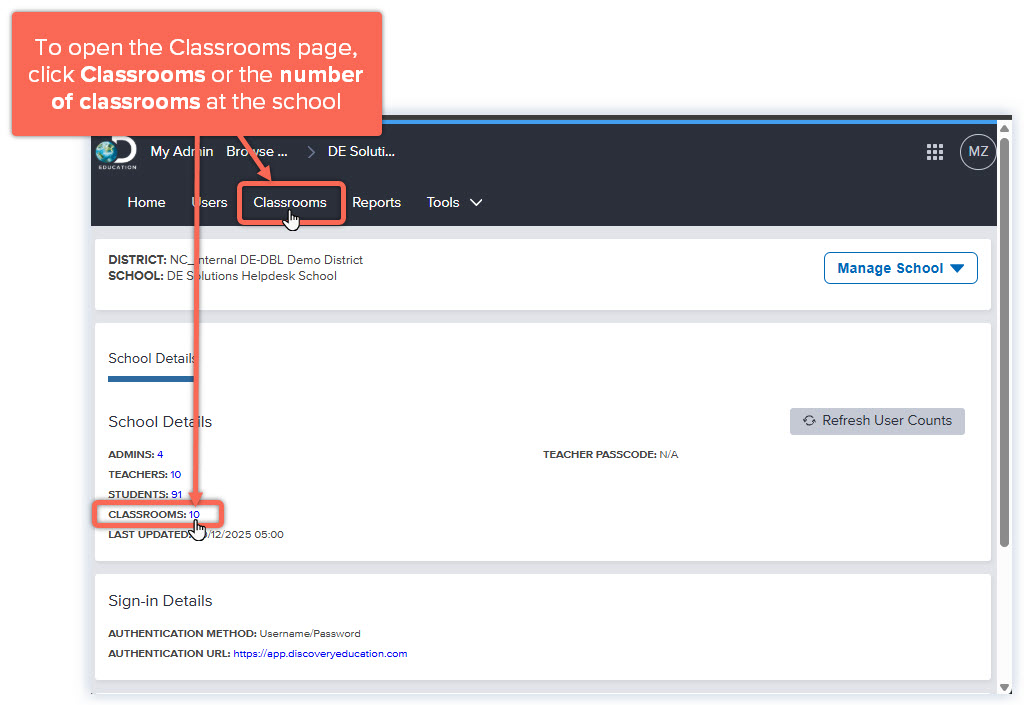
Task: Open the Classrooms navigation item
Action: point(290,202)
